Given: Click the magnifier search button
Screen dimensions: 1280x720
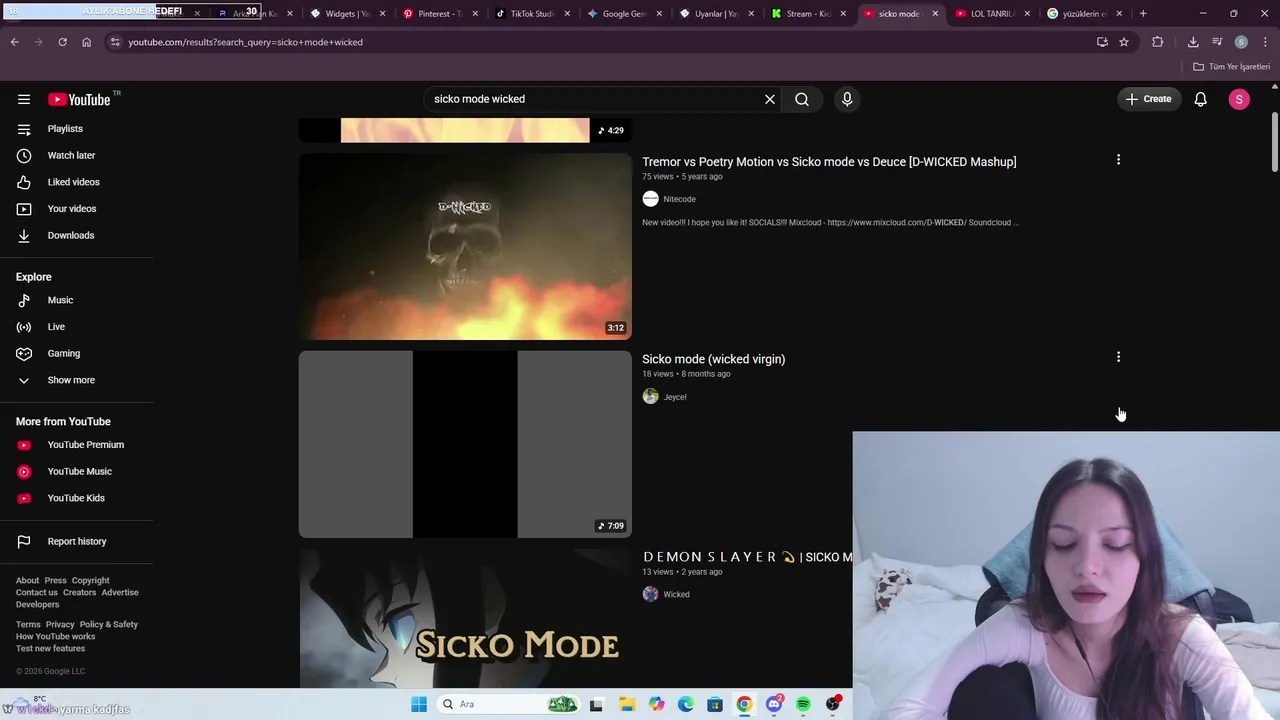Looking at the screenshot, I should 802,99.
